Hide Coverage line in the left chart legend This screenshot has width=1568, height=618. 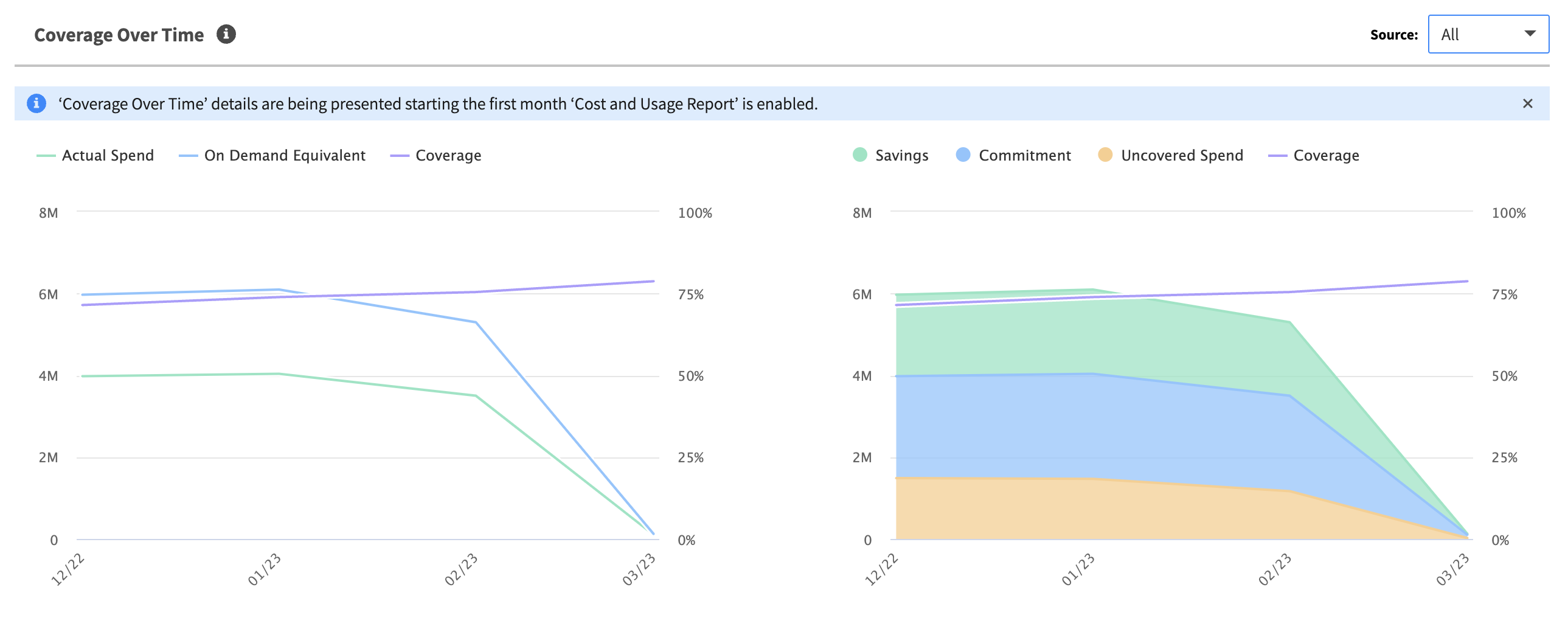coord(448,156)
